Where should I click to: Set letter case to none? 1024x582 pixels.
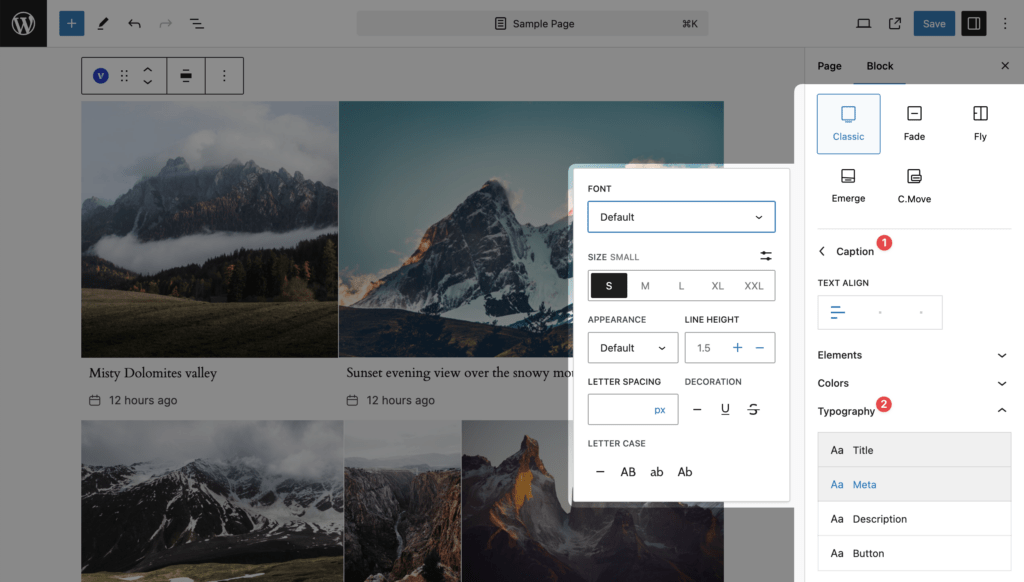[600, 472]
